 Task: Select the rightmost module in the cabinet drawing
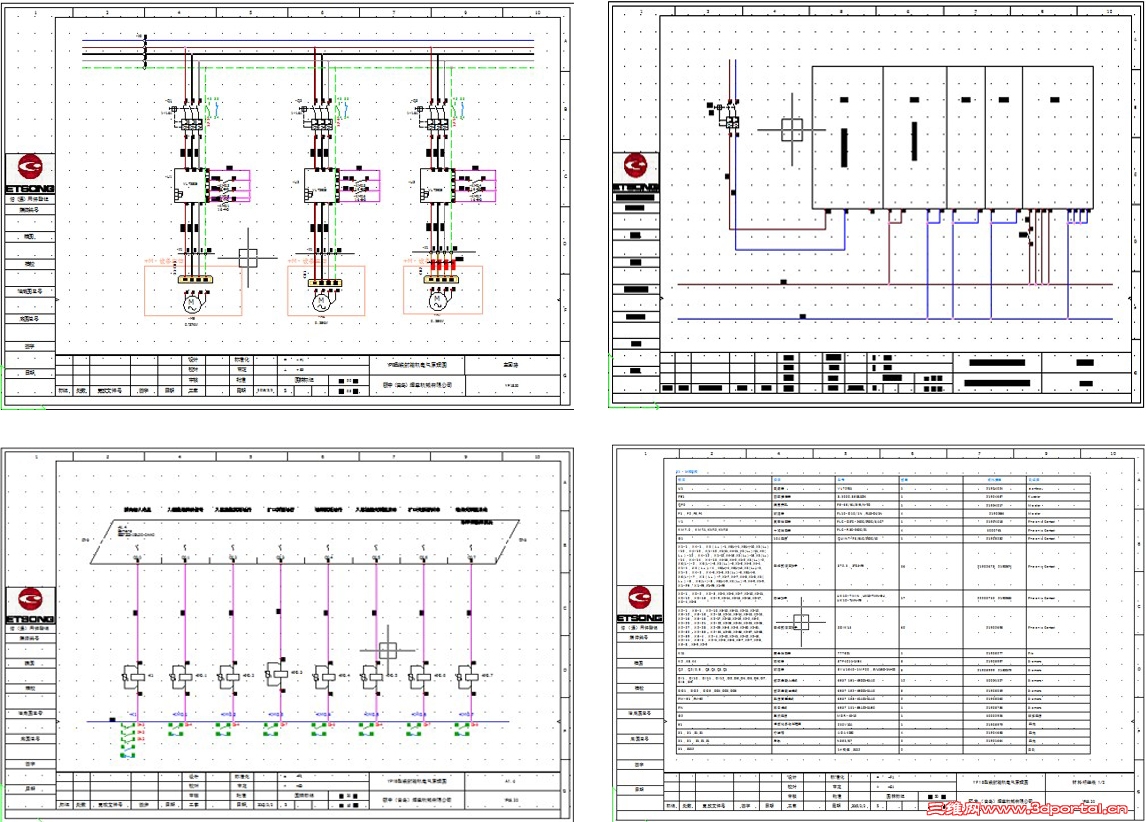point(1057,137)
